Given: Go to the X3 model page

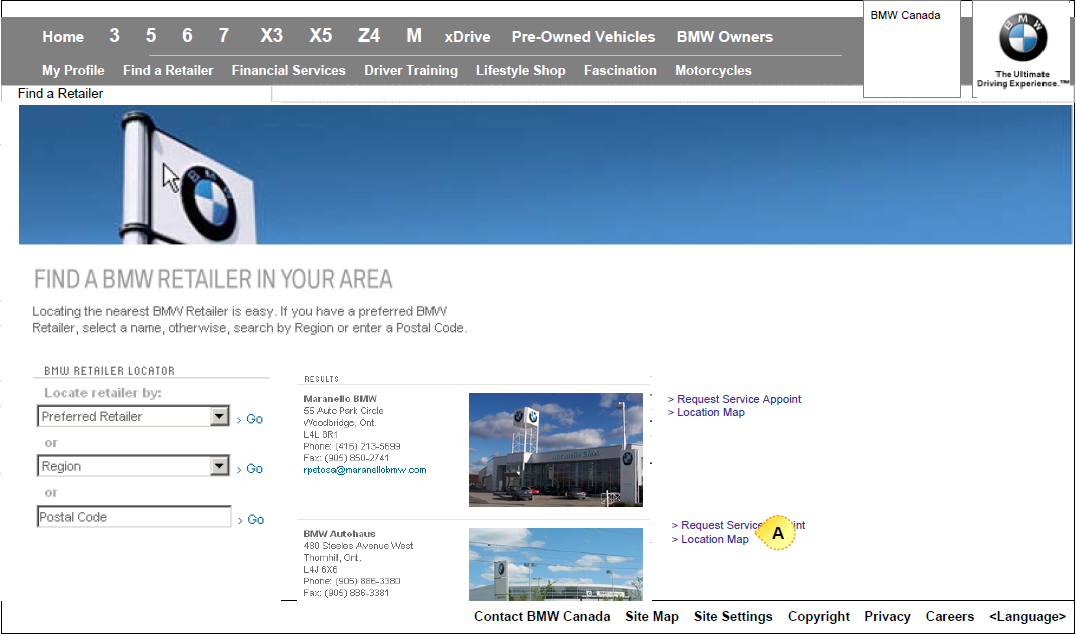Looking at the screenshot, I should 272,36.
